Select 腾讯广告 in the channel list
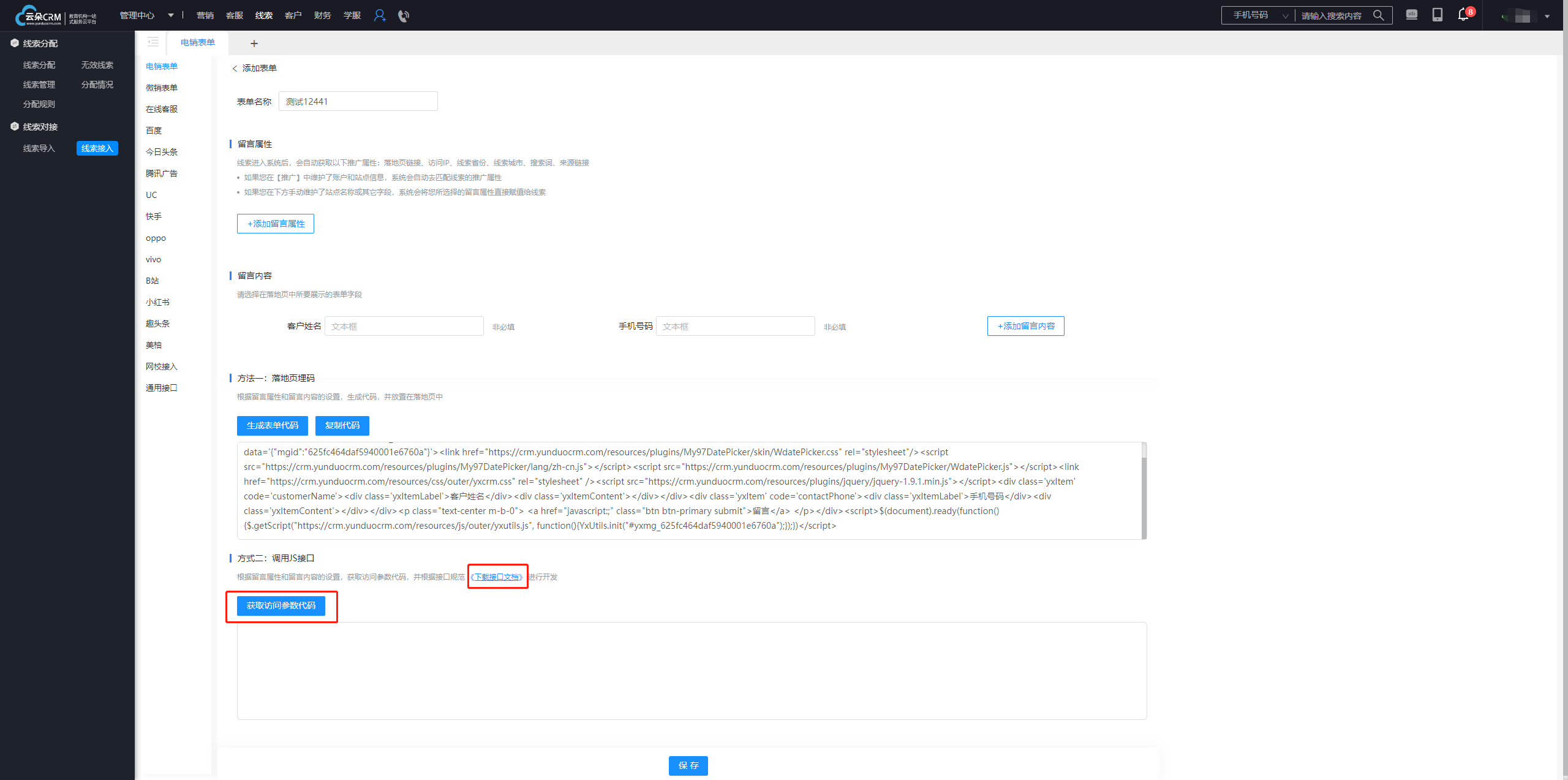Viewport: 1568px width, 780px height. click(162, 173)
